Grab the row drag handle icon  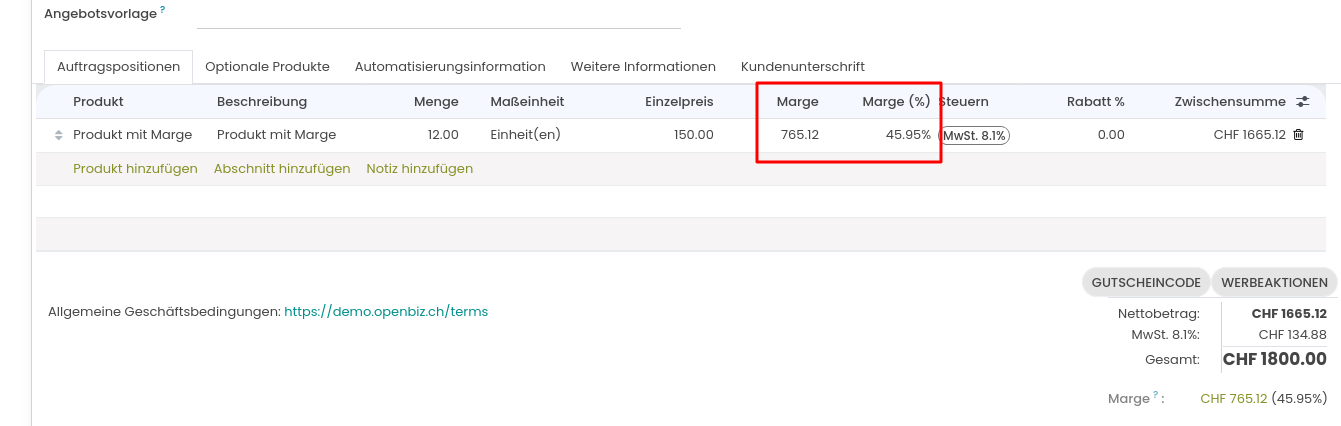coord(58,135)
